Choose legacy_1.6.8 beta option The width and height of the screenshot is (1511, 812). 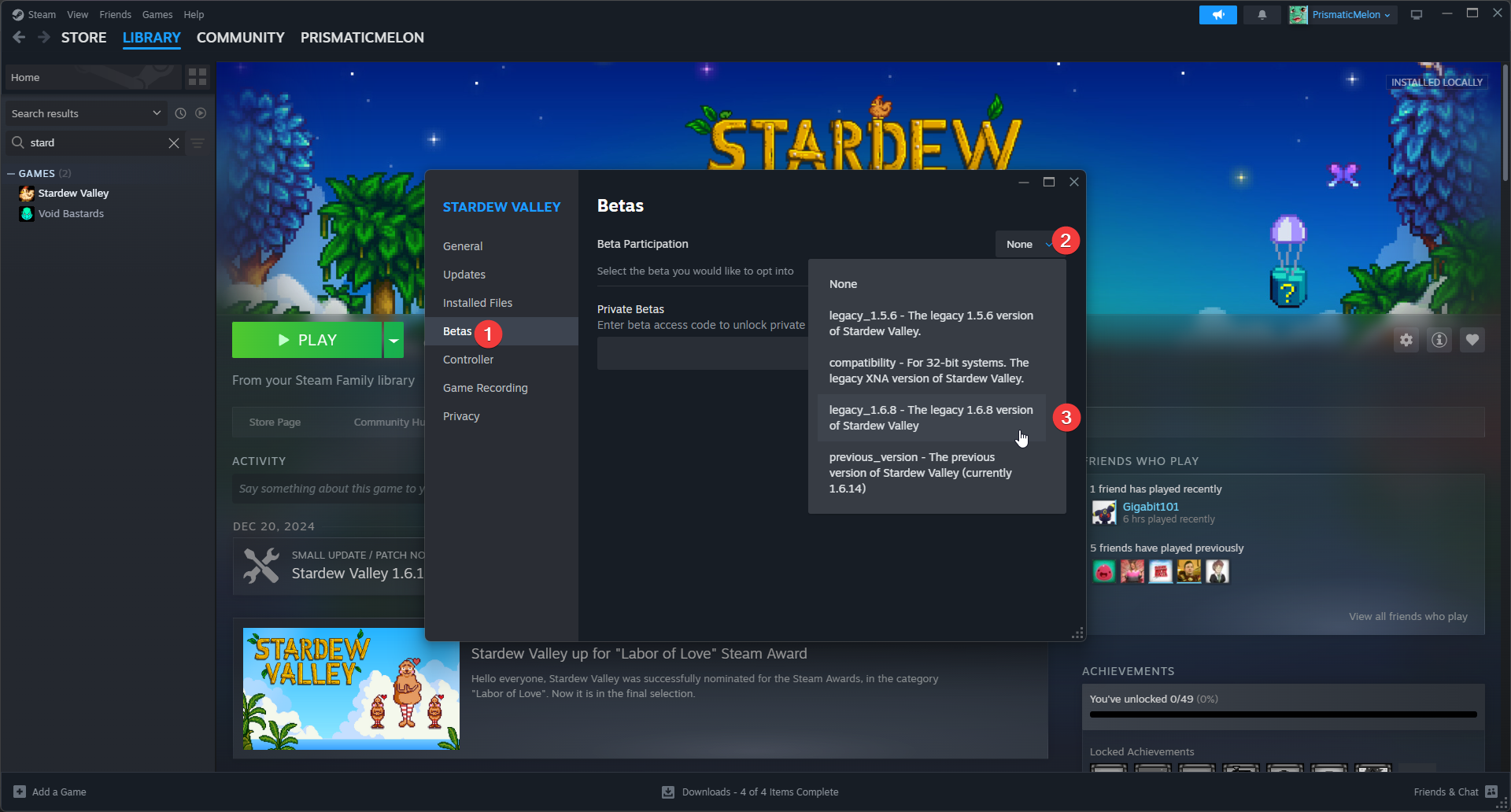tap(932, 418)
